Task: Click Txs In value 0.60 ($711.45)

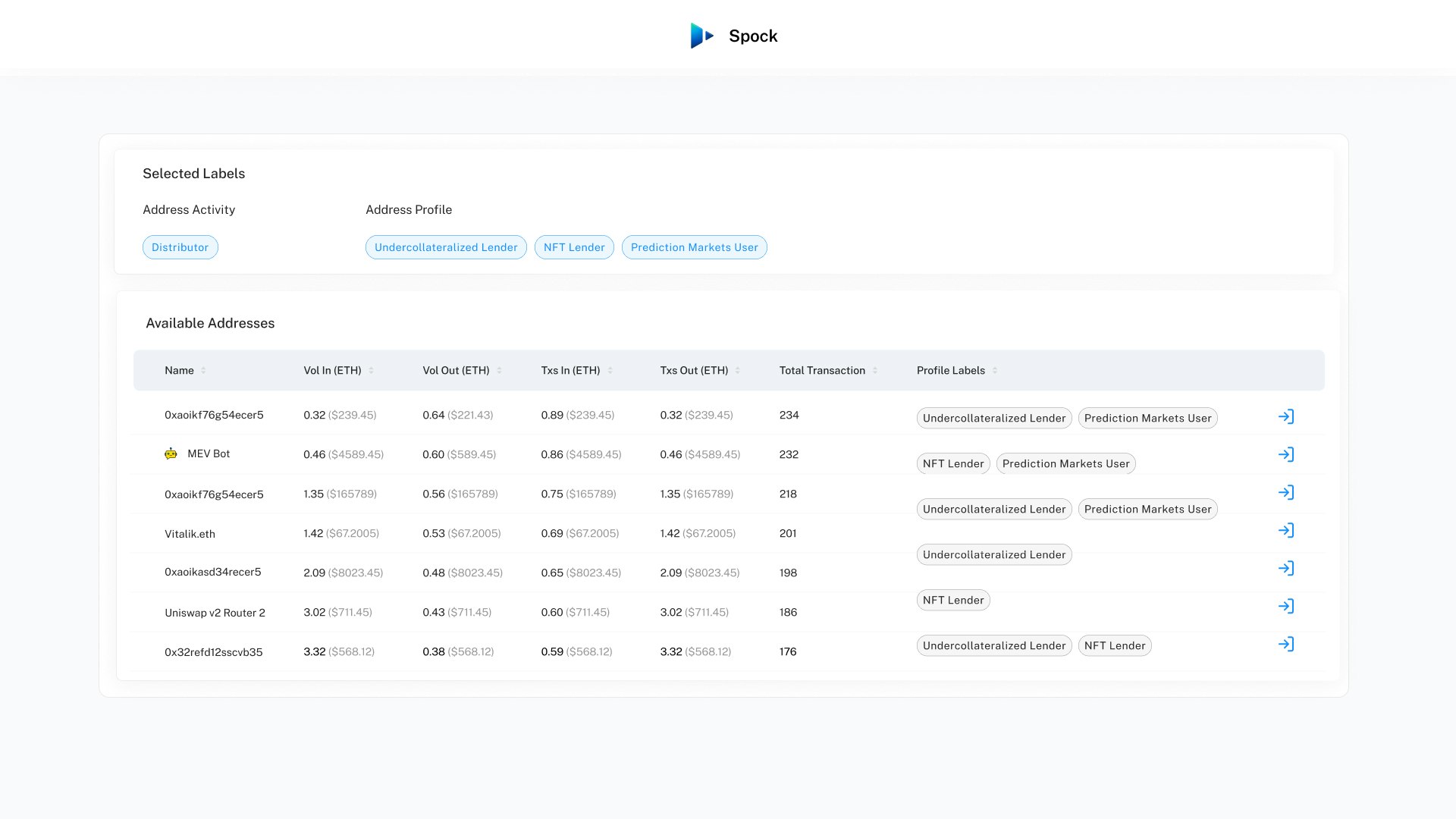Action: point(576,612)
